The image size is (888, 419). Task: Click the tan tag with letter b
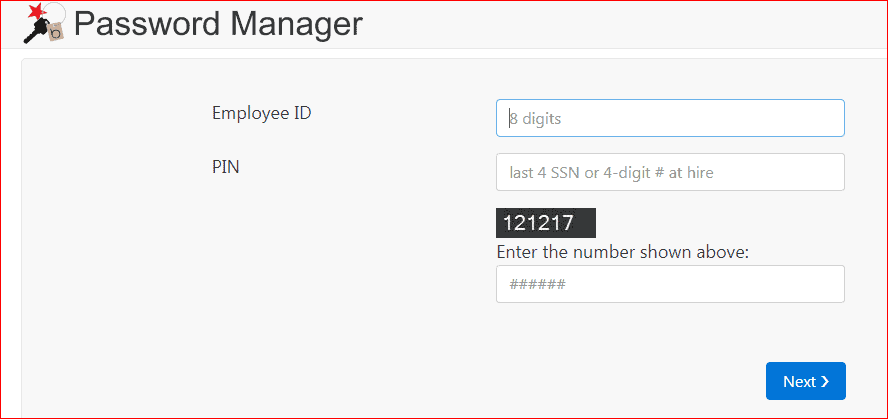pos(56,33)
